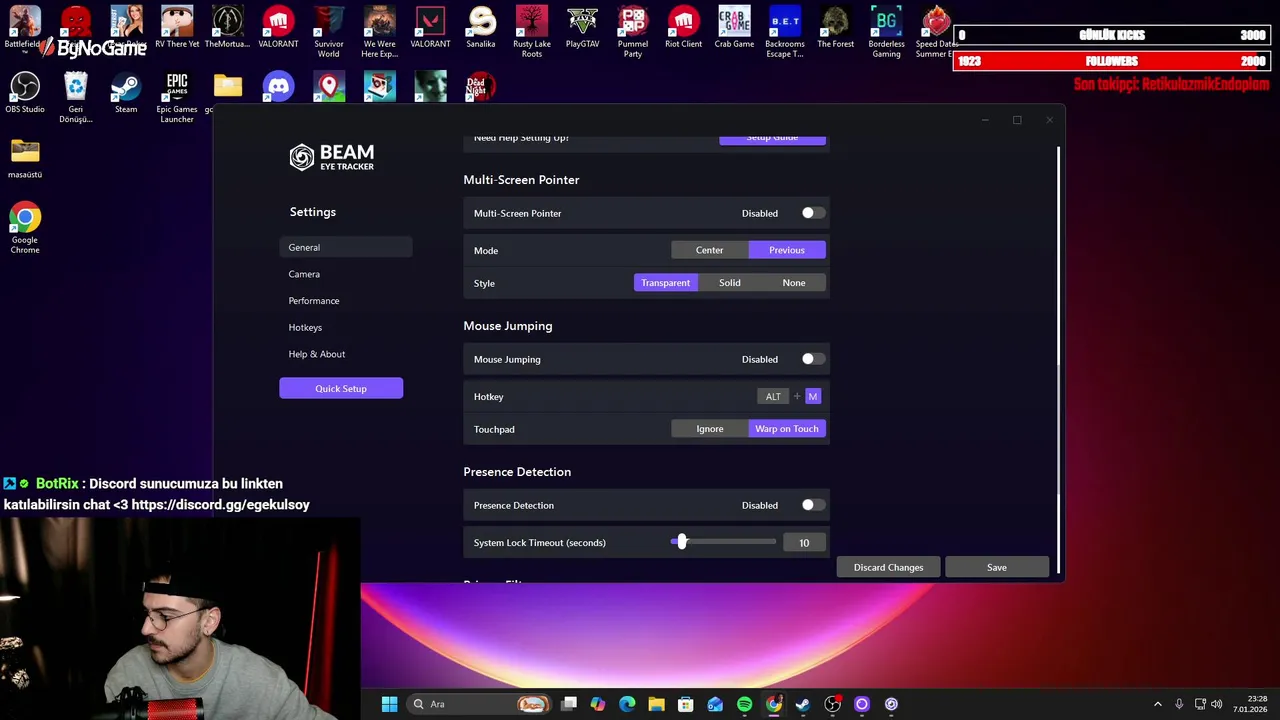
Task: Choose None pointer style
Action: [x=794, y=283]
